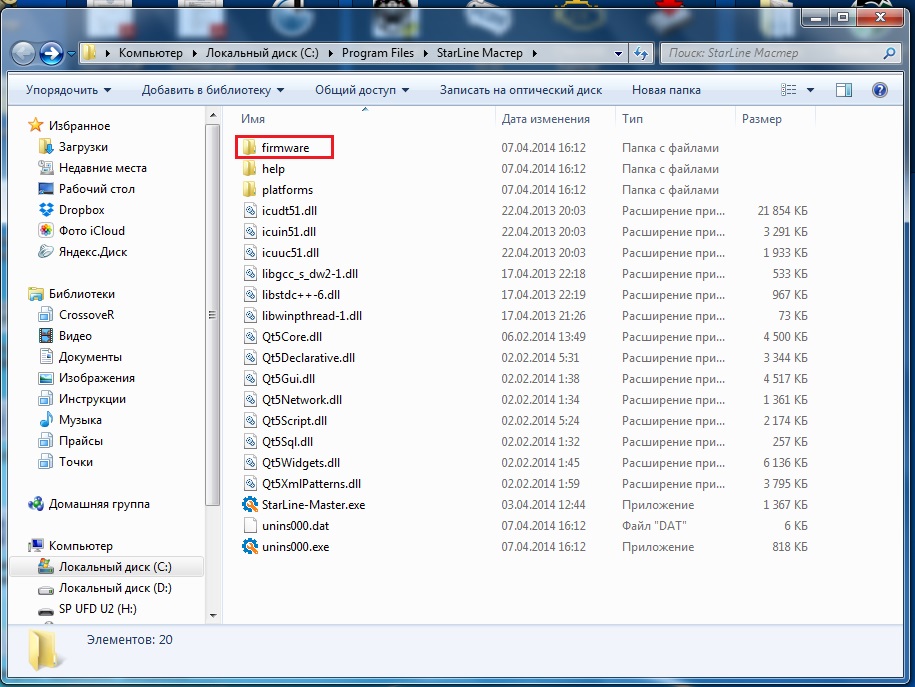Click the unins000.exe uninstaller icon
Viewport: 915px width, 687px height.
(x=250, y=547)
